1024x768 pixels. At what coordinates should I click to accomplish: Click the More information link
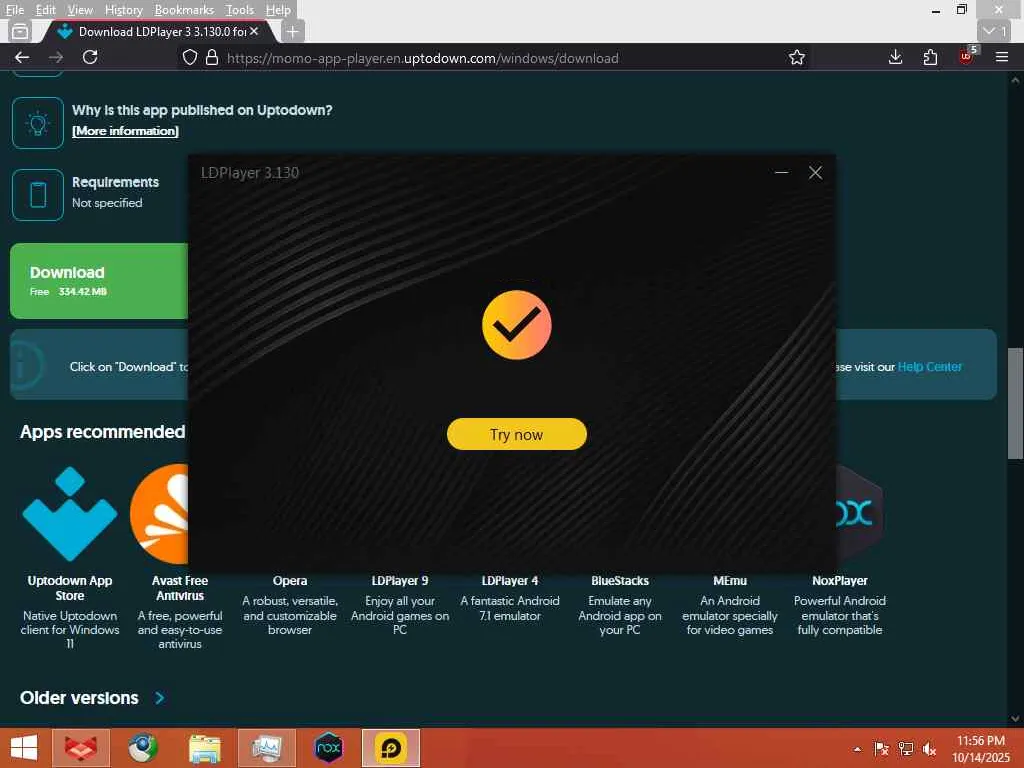pos(125,131)
